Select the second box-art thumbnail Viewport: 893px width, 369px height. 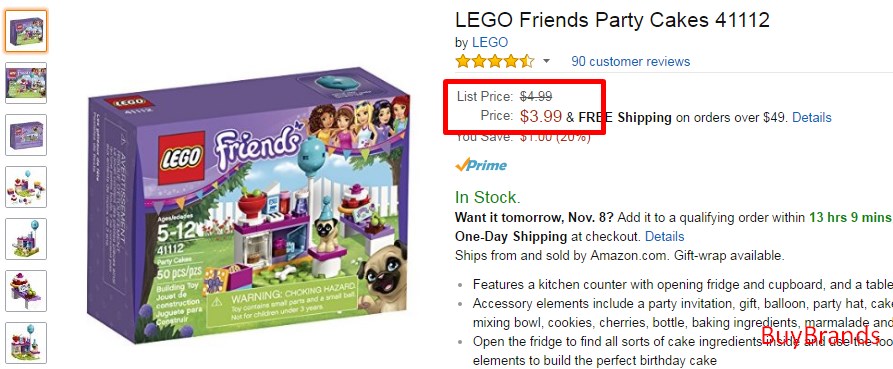pyautogui.click(x=26, y=83)
